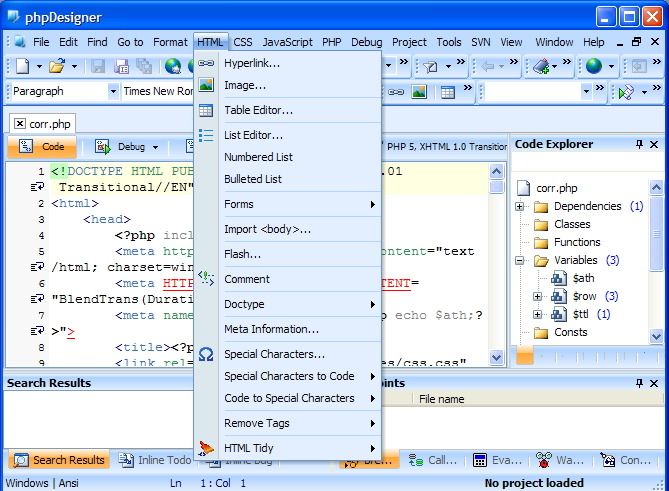Screen dimensions: 669x491
Task: Click the Debug view button
Action: click(120, 147)
